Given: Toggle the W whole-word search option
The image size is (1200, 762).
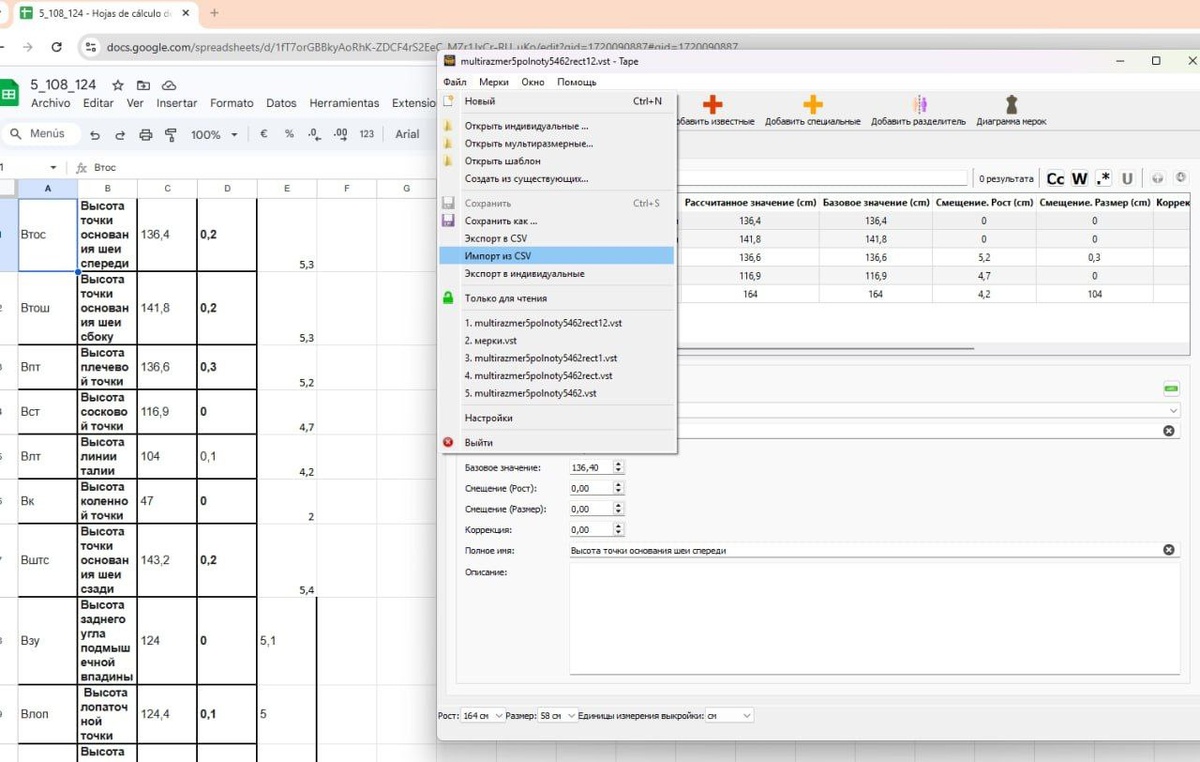Looking at the screenshot, I should point(1079,179).
